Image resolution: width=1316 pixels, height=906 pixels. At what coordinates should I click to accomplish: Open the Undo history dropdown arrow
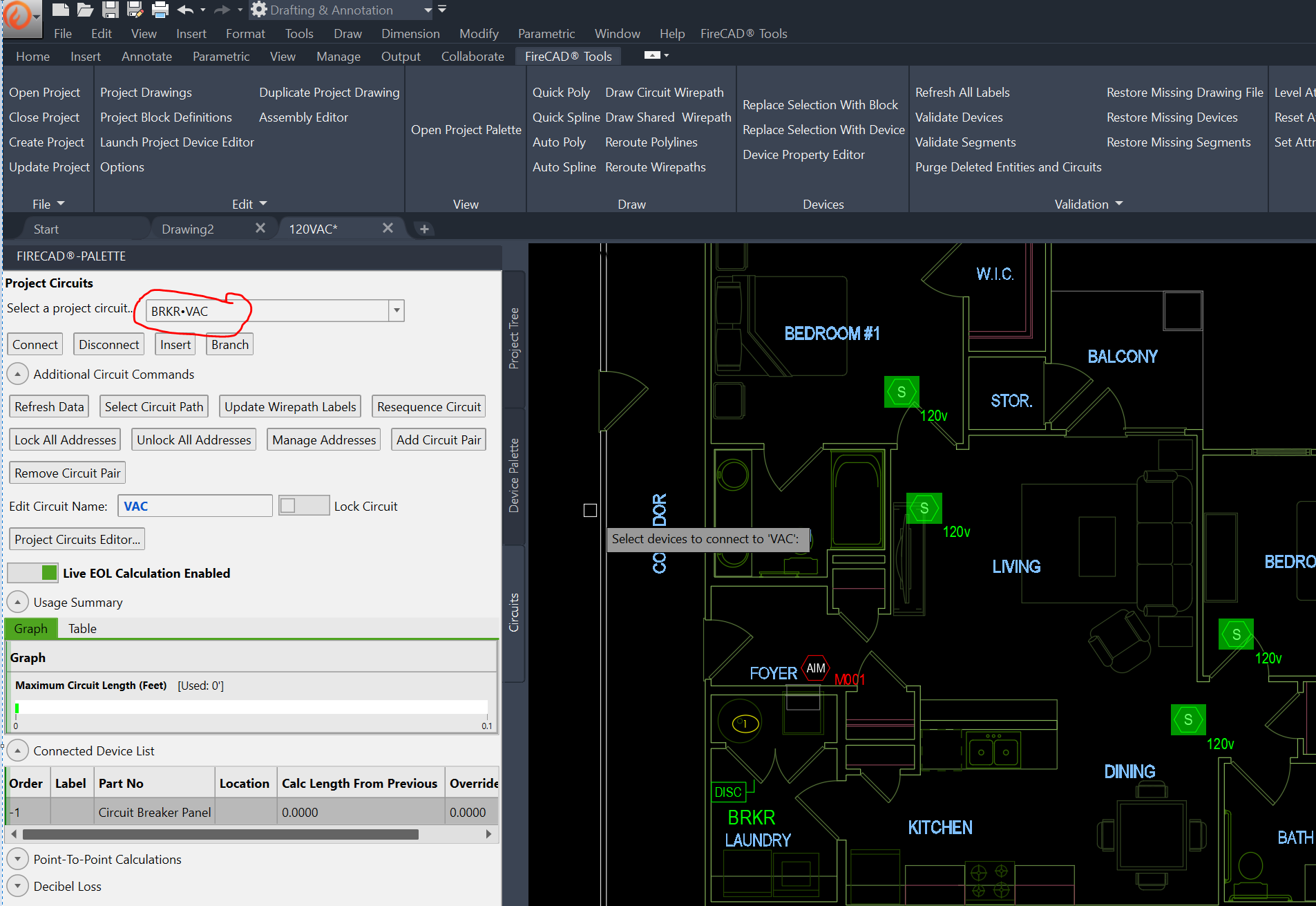tap(202, 10)
